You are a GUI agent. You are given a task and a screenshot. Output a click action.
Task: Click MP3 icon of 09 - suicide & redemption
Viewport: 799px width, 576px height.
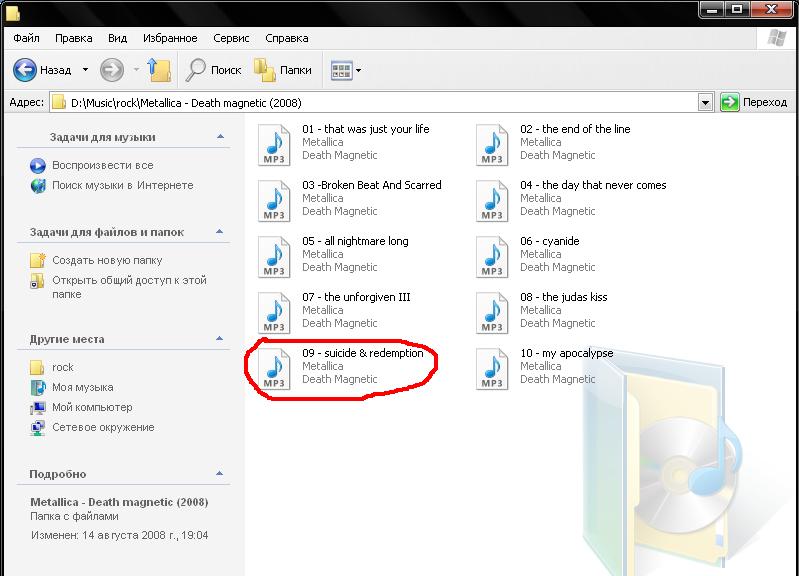point(273,367)
